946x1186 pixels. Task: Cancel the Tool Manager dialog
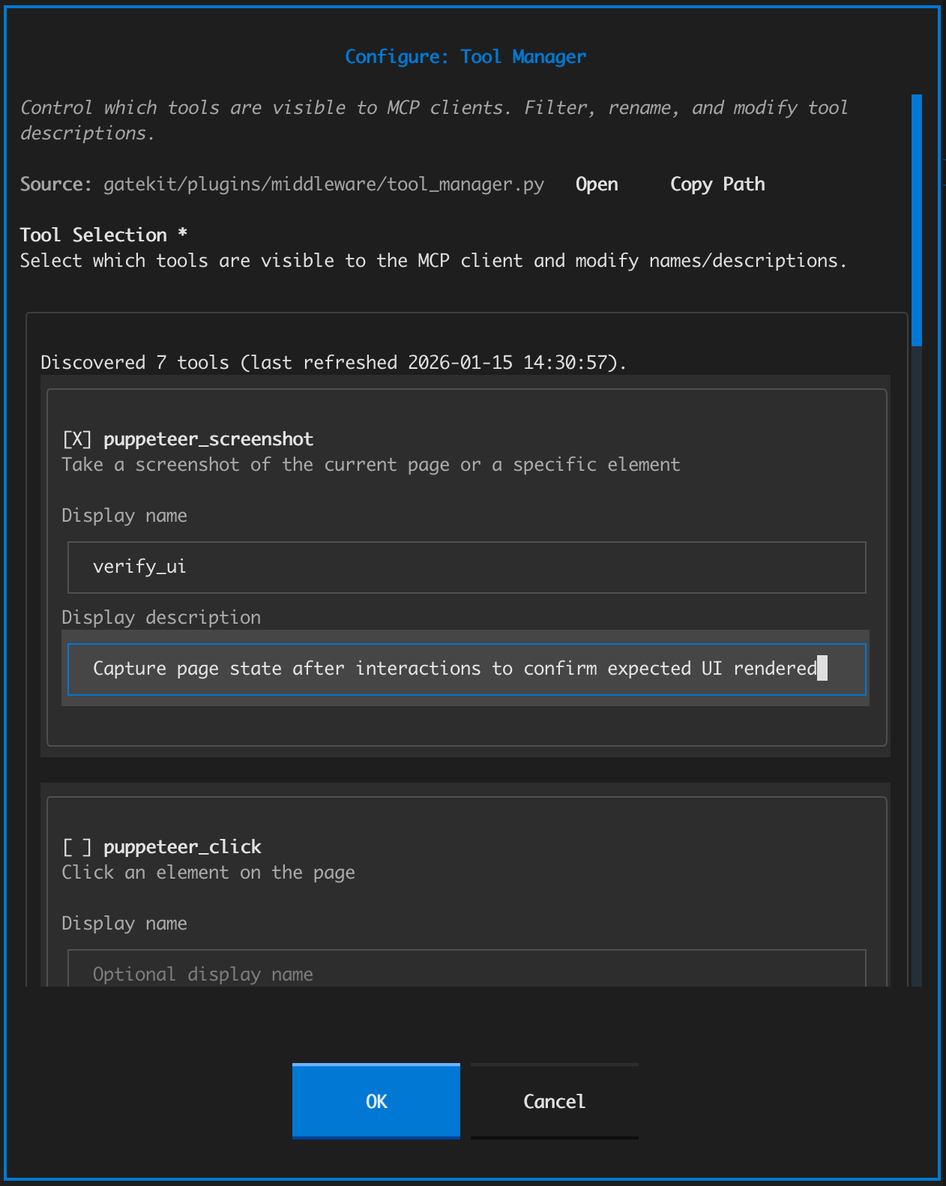click(x=554, y=1101)
